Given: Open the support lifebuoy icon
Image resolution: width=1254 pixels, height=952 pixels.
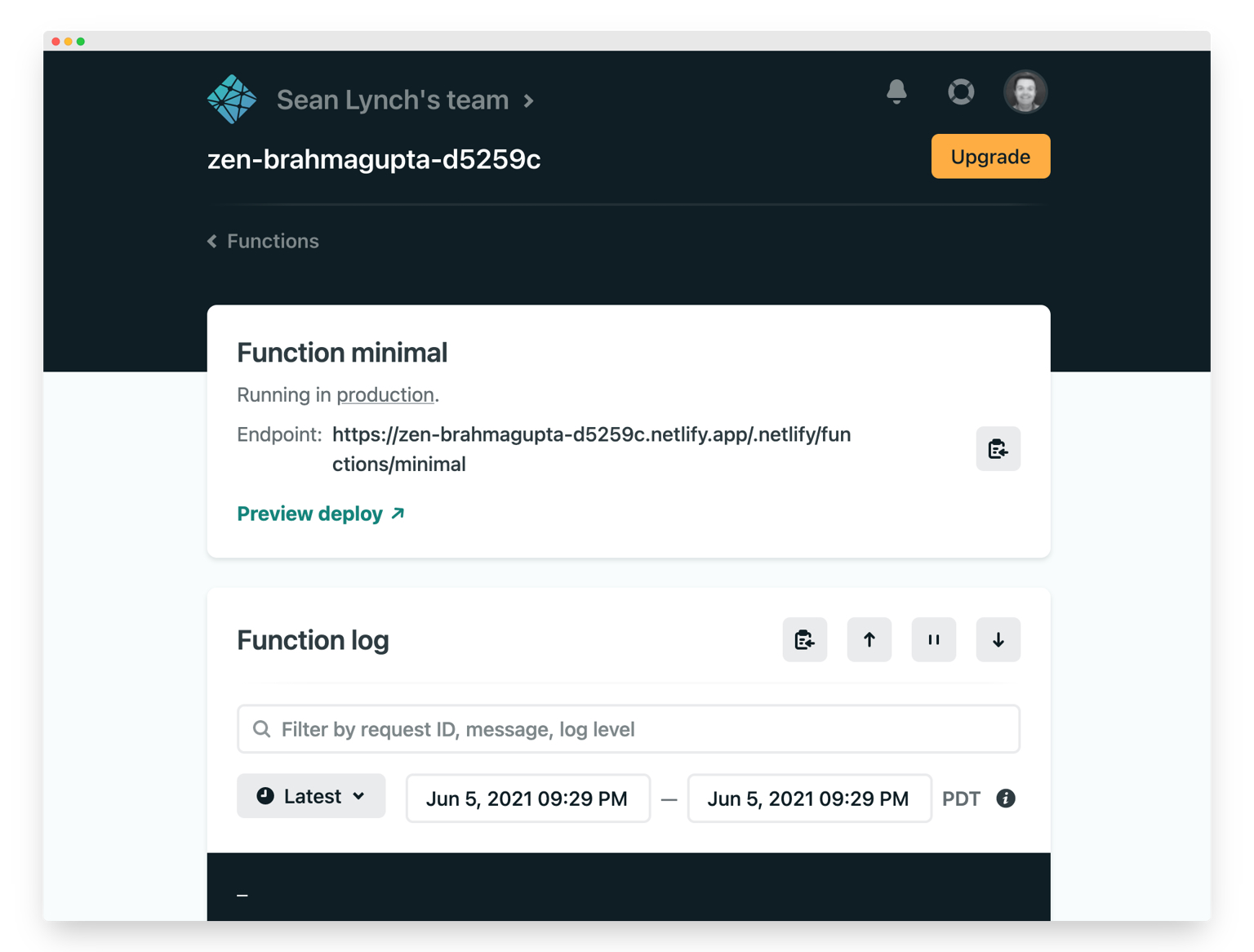Looking at the screenshot, I should pyautogui.click(x=961, y=91).
